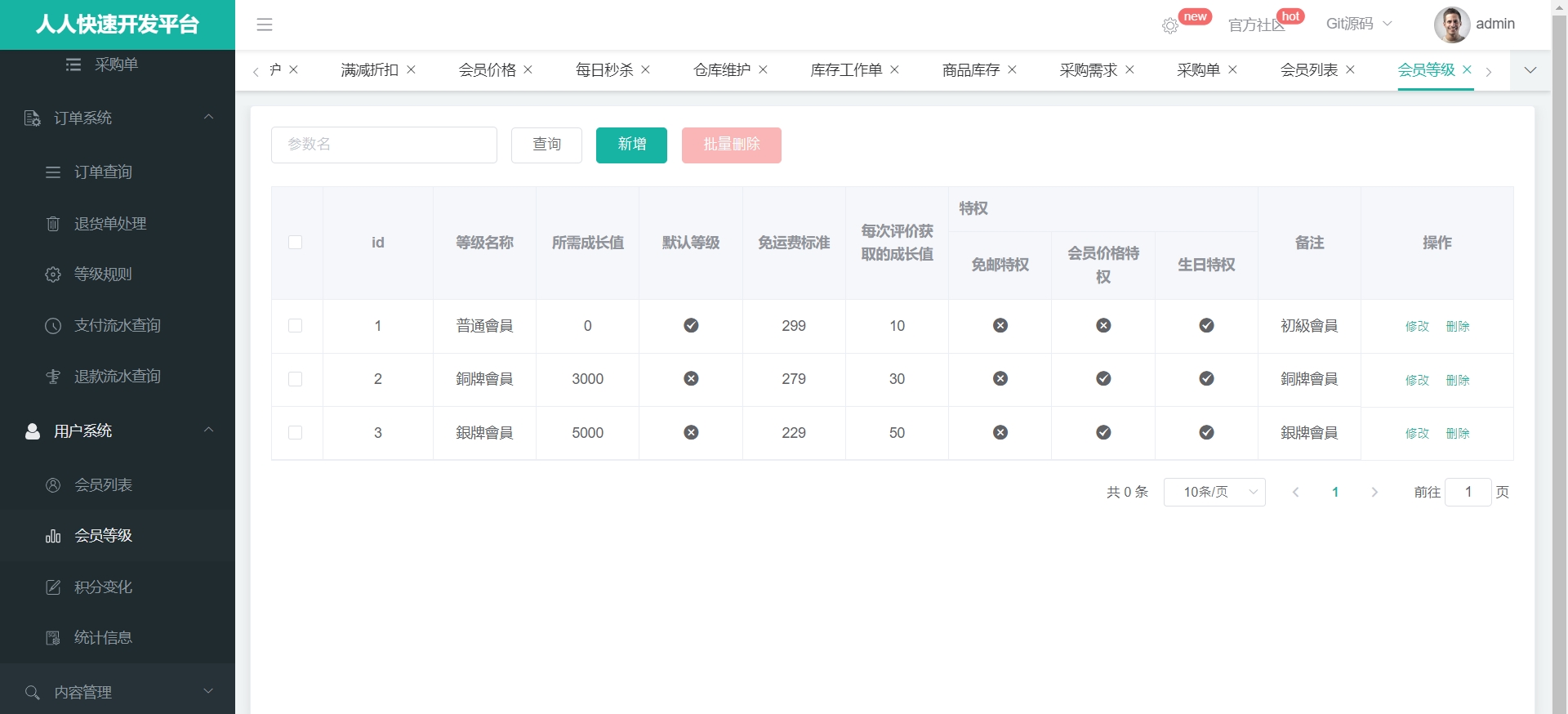Screen dimensions: 1568x714
Task: Go to previous page arrow
Action: pos(1295,492)
